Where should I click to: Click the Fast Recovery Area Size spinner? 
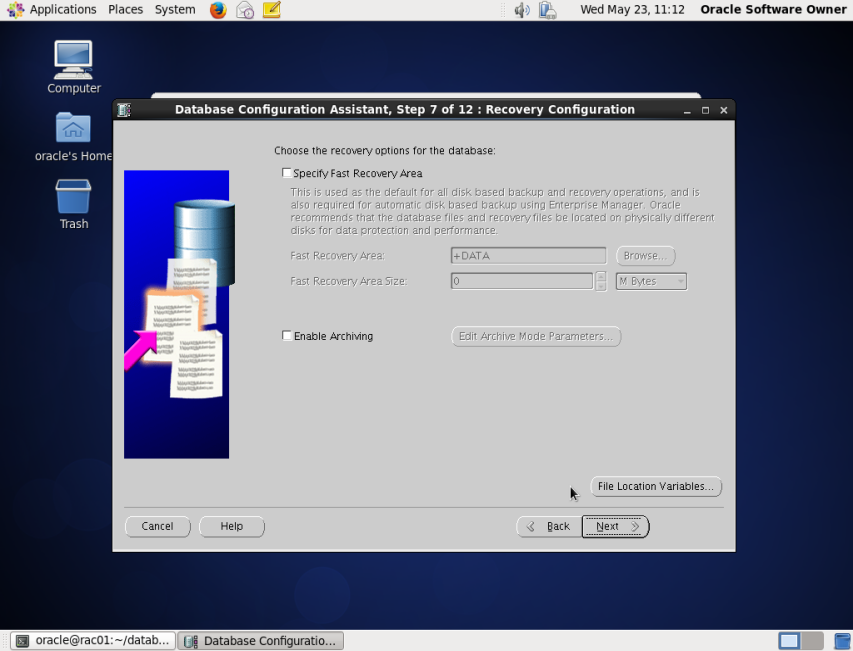(x=601, y=282)
